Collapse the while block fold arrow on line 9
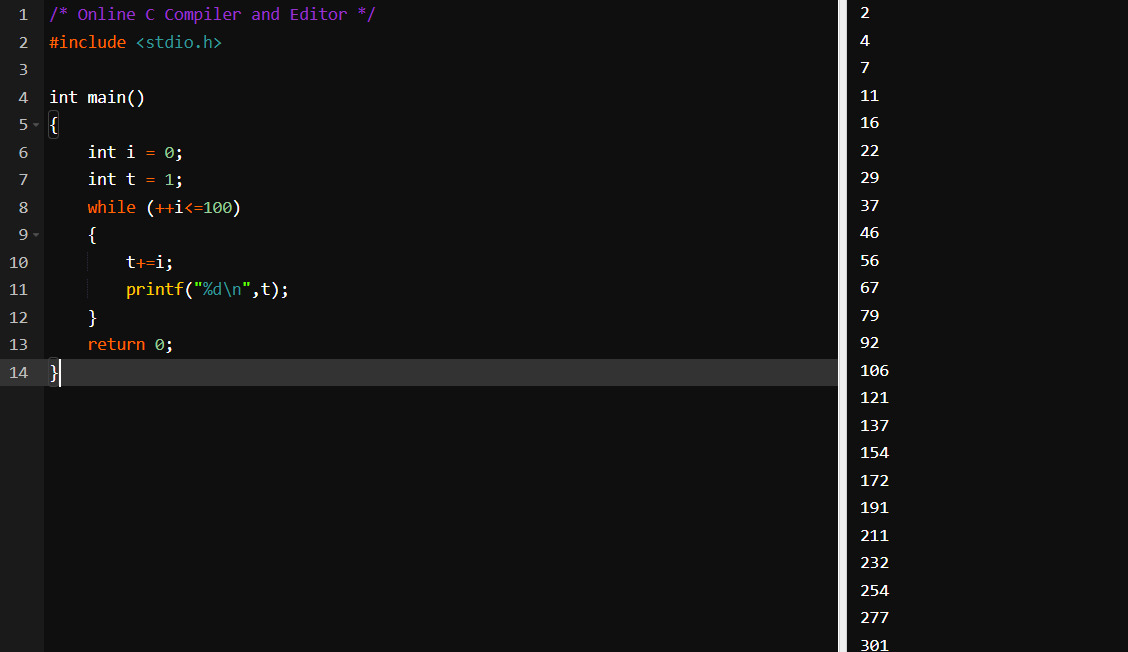This screenshot has width=1128, height=652. (36, 235)
